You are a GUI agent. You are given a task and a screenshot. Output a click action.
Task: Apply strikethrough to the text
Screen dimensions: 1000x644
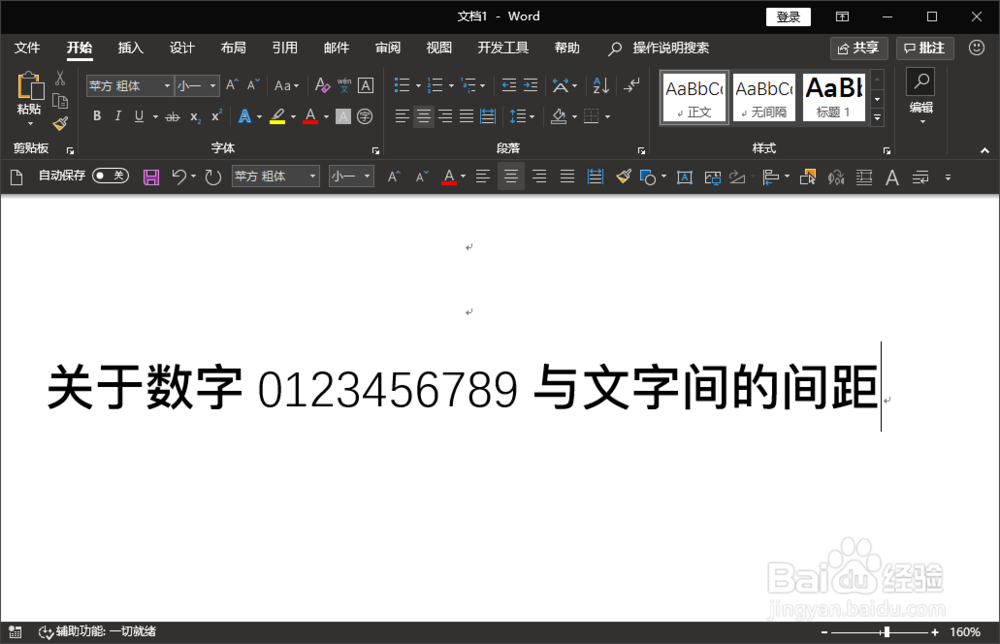tap(172, 116)
